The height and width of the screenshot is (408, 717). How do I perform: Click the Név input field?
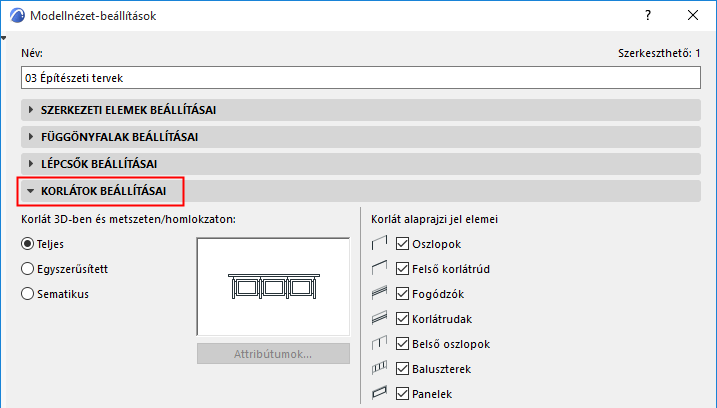[361, 78]
